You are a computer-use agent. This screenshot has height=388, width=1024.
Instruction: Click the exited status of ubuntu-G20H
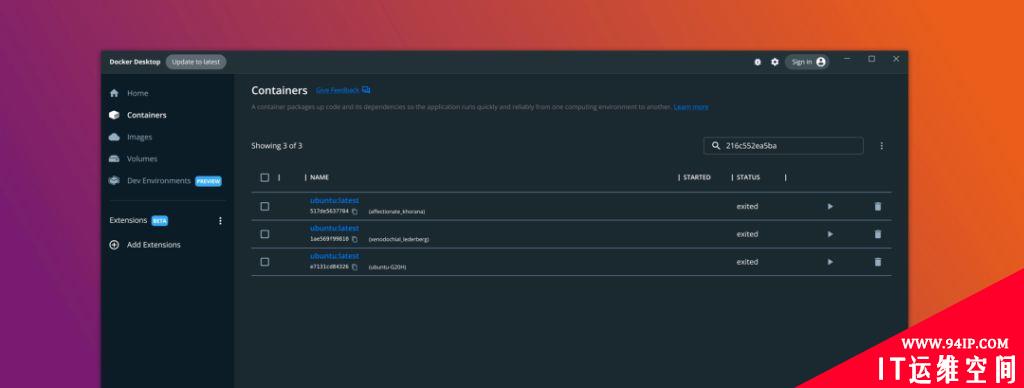pos(747,262)
